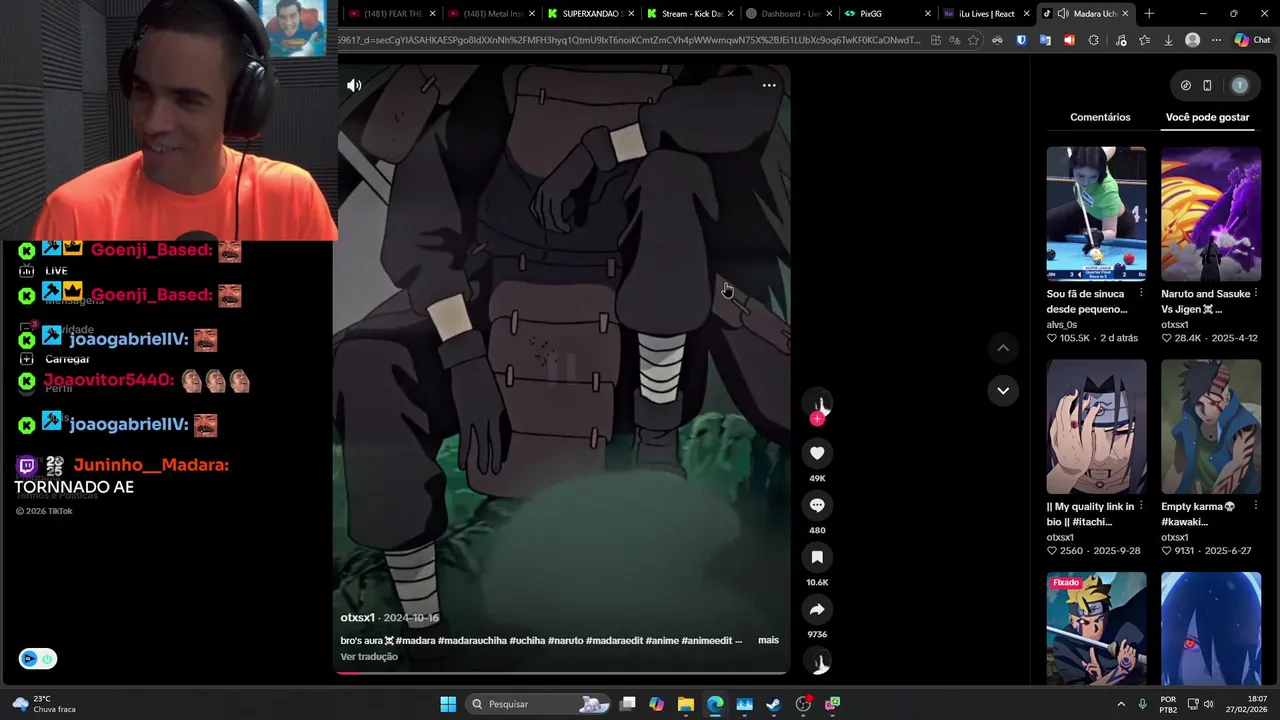Open the spinning sound disc icon
1280x720 pixels.
point(818,662)
